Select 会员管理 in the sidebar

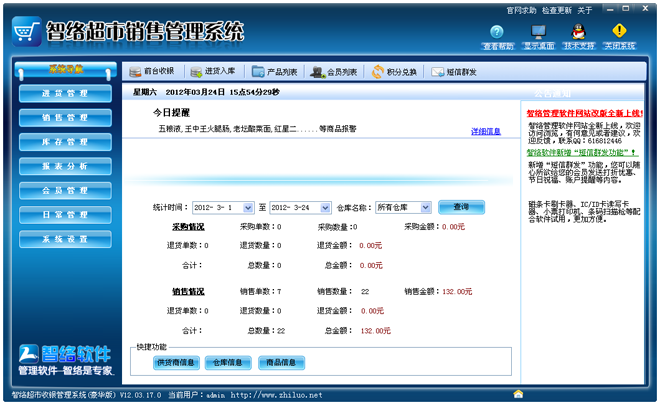(65, 191)
